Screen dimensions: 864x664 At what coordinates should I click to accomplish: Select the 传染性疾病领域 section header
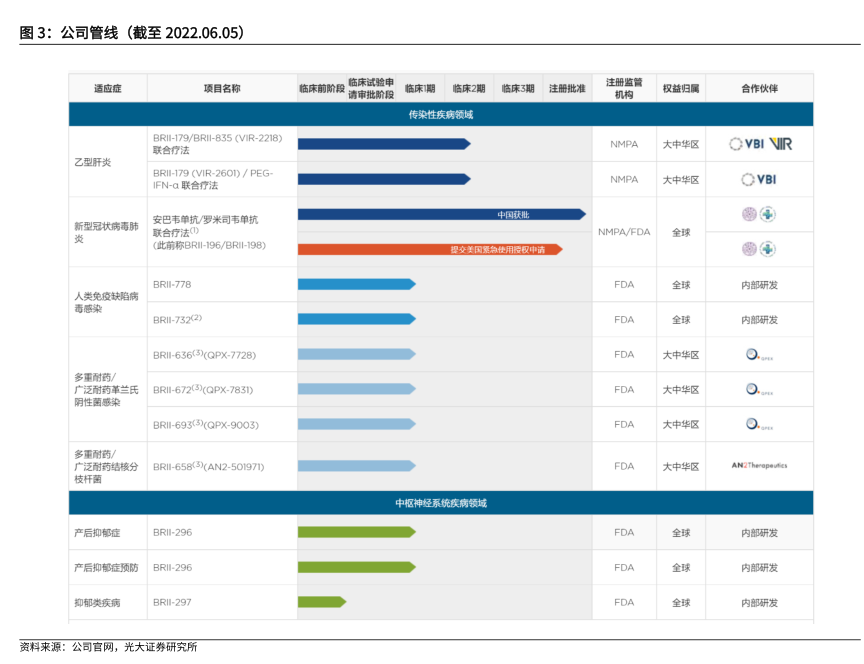coord(440,114)
